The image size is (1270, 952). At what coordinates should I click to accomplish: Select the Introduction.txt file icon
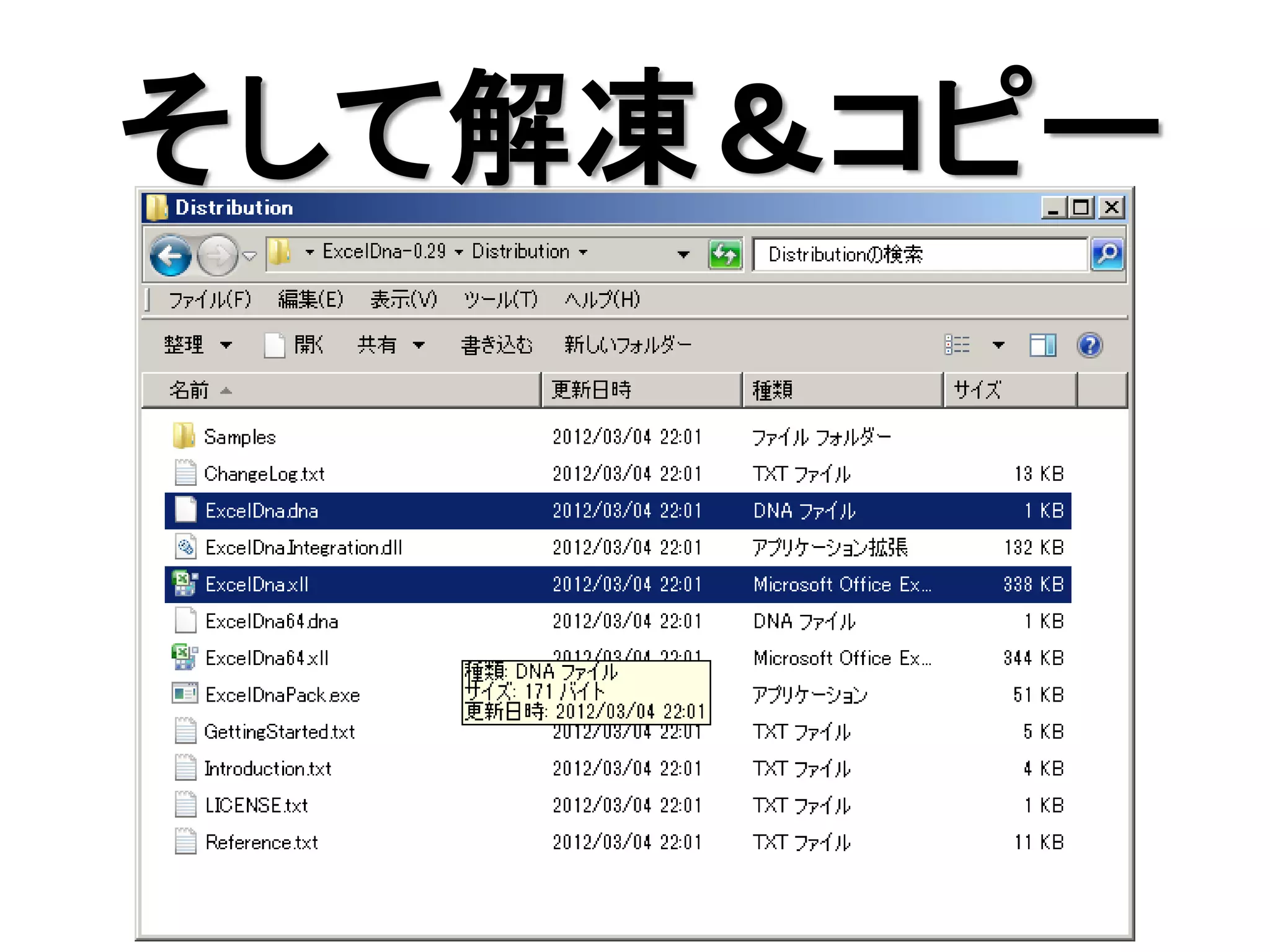[185, 767]
